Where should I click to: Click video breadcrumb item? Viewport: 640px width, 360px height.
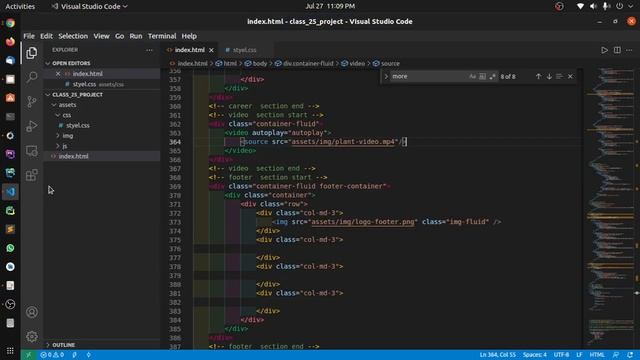pos(357,64)
